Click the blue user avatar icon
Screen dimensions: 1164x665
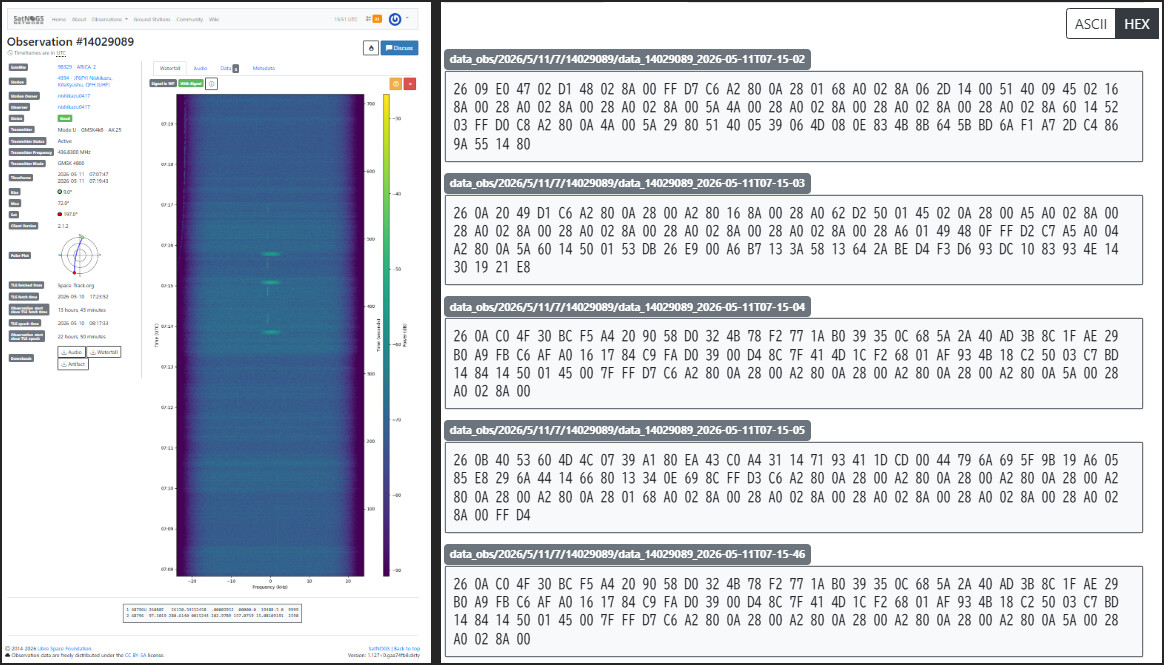tap(395, 19)
